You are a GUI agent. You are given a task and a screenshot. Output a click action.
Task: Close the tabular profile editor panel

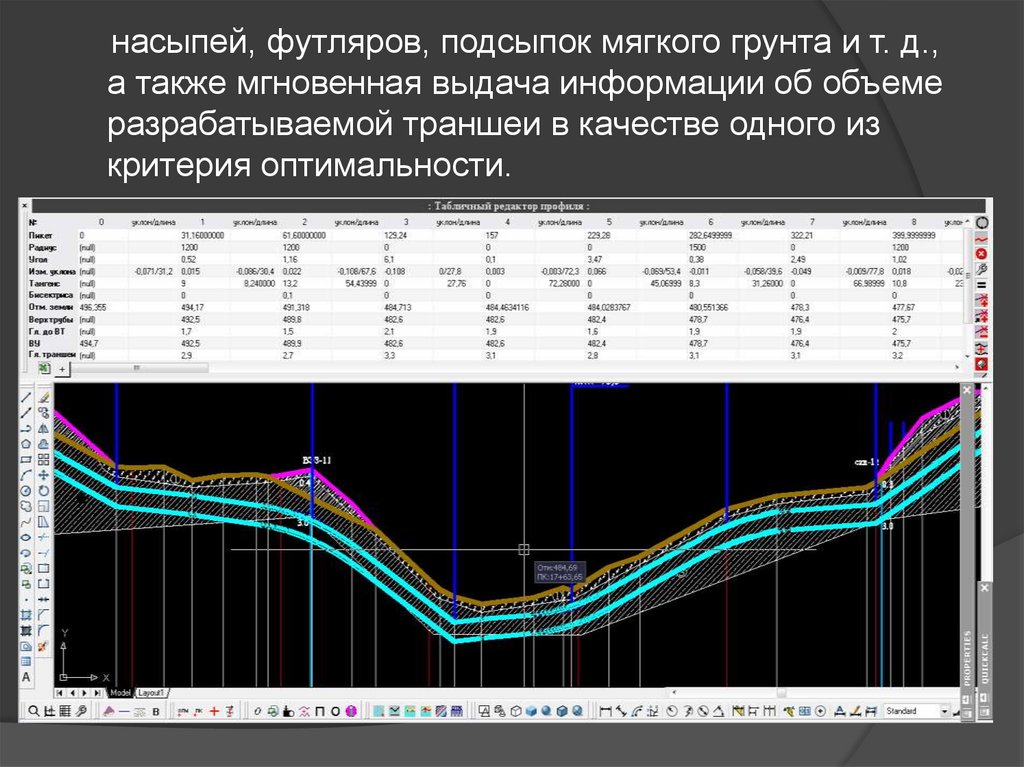point(25,206)
